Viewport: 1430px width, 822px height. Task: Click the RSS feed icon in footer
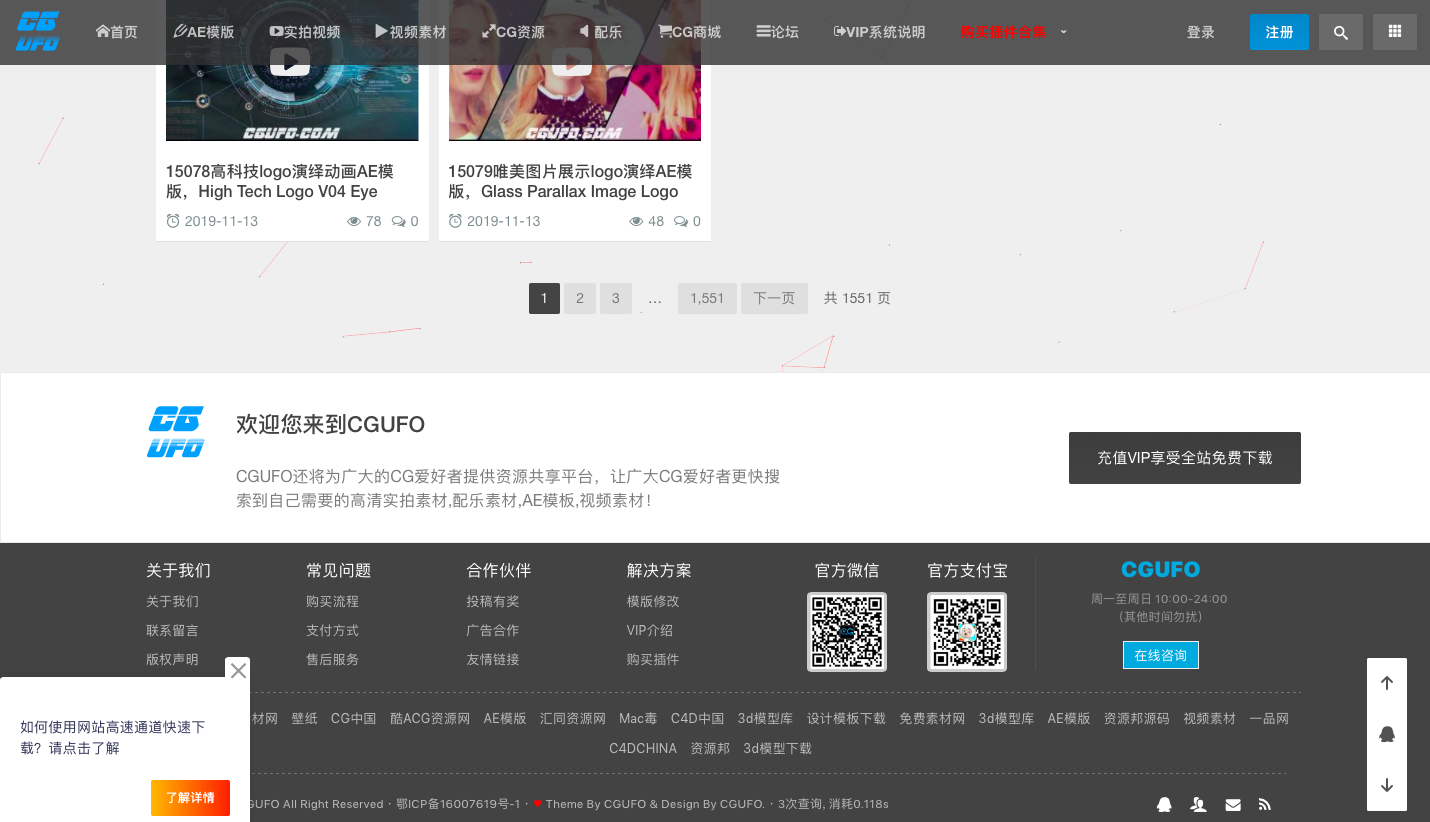[1264, 804]
